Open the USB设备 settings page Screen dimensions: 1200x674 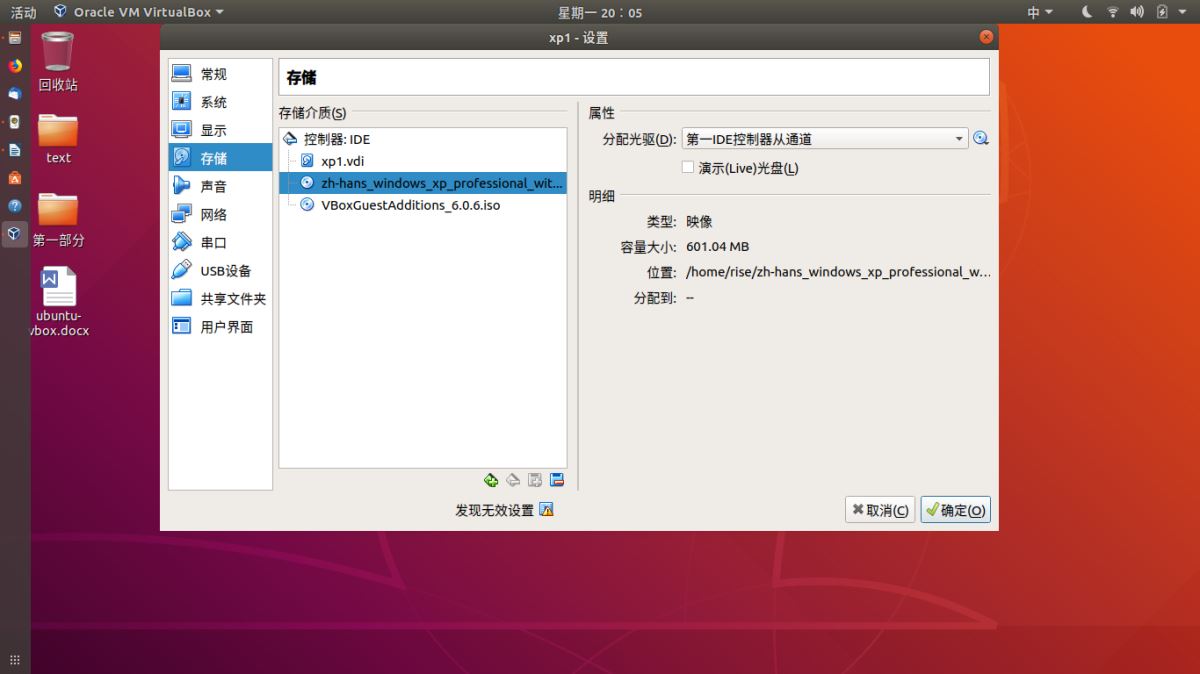(x=220, y=270)
